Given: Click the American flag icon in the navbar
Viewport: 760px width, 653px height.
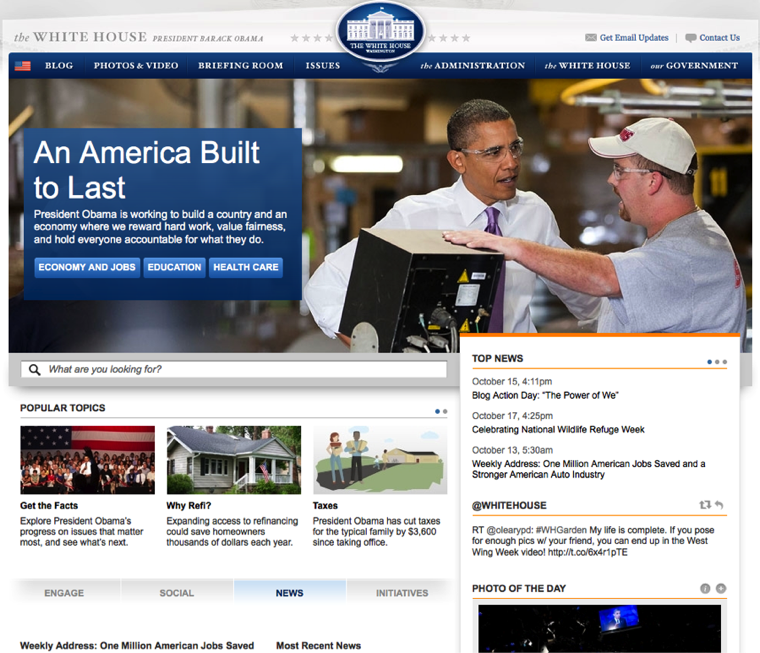Looking at the screenshot, I should click(22, 66).
